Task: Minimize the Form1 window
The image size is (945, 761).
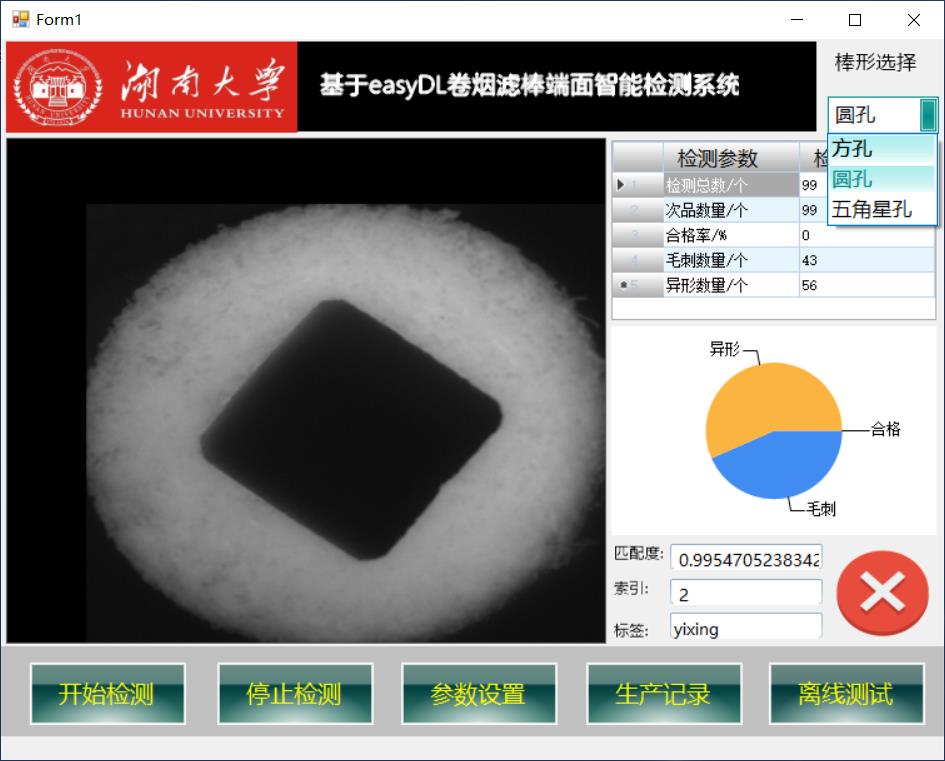Action: point(797,20)
